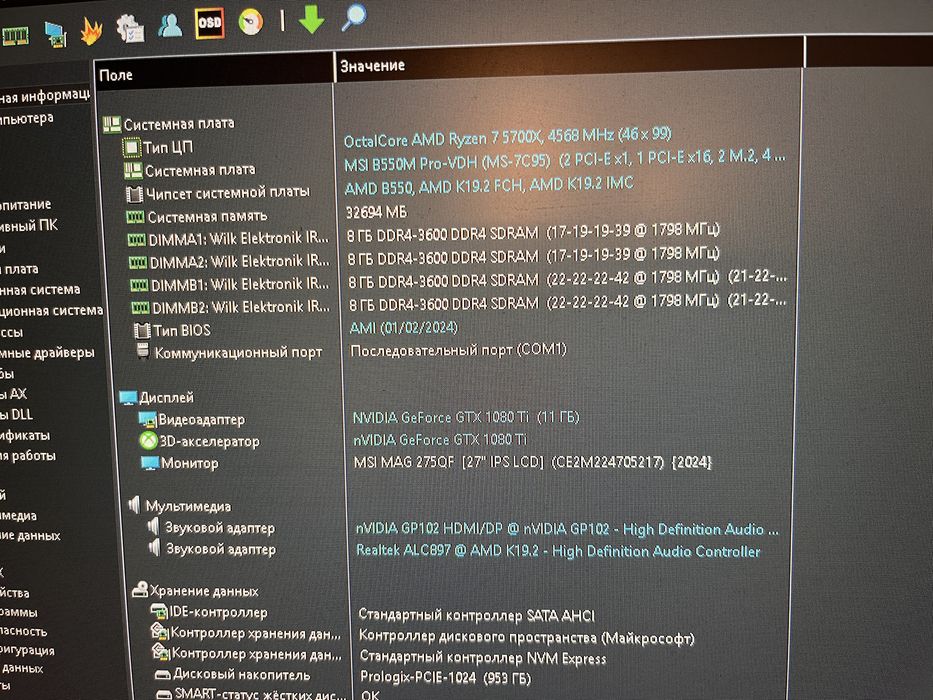Select the SMART-статус жёстких дисков row
The image size is (933, 700).
click(260, 693)
